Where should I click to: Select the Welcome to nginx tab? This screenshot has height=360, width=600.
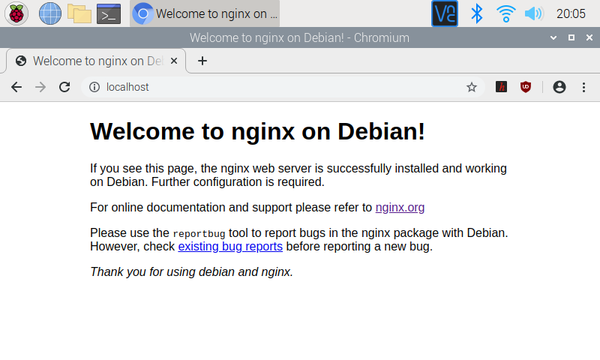coord(96,61)
